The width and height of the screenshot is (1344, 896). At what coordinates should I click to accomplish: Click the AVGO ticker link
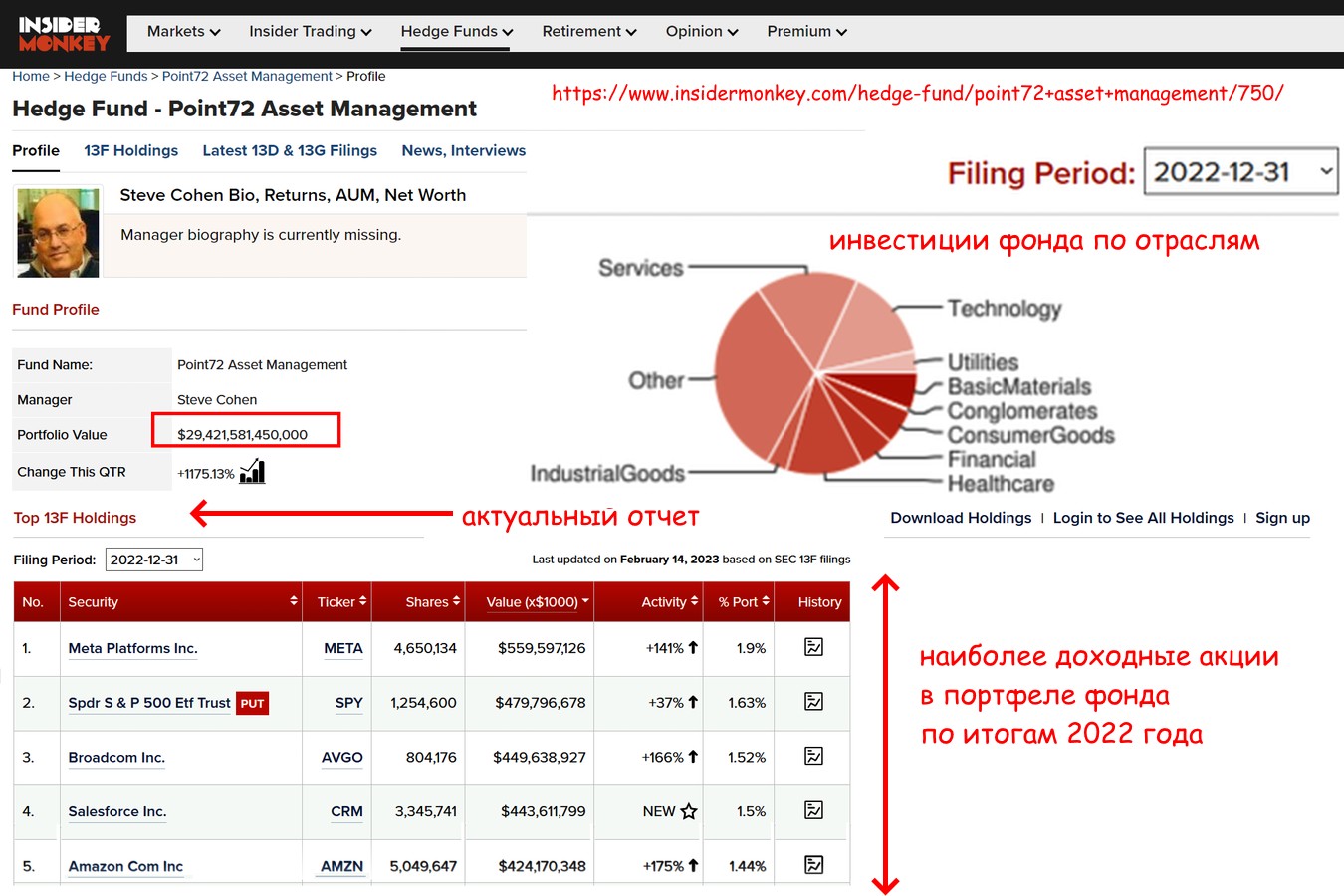tap(342, 758)
